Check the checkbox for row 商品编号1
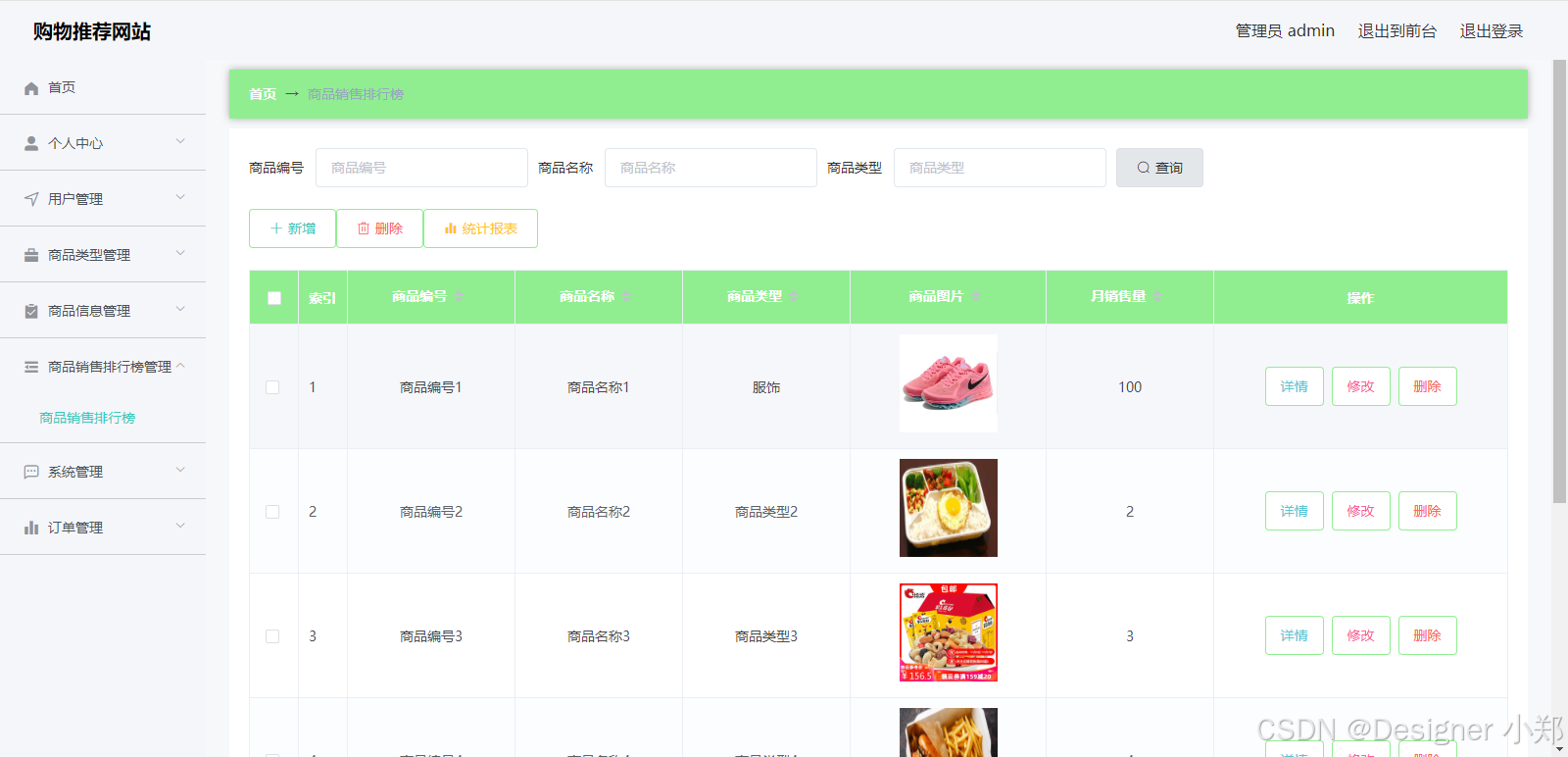The width and height of the screenshot is (1568, 757). [272, 387]
